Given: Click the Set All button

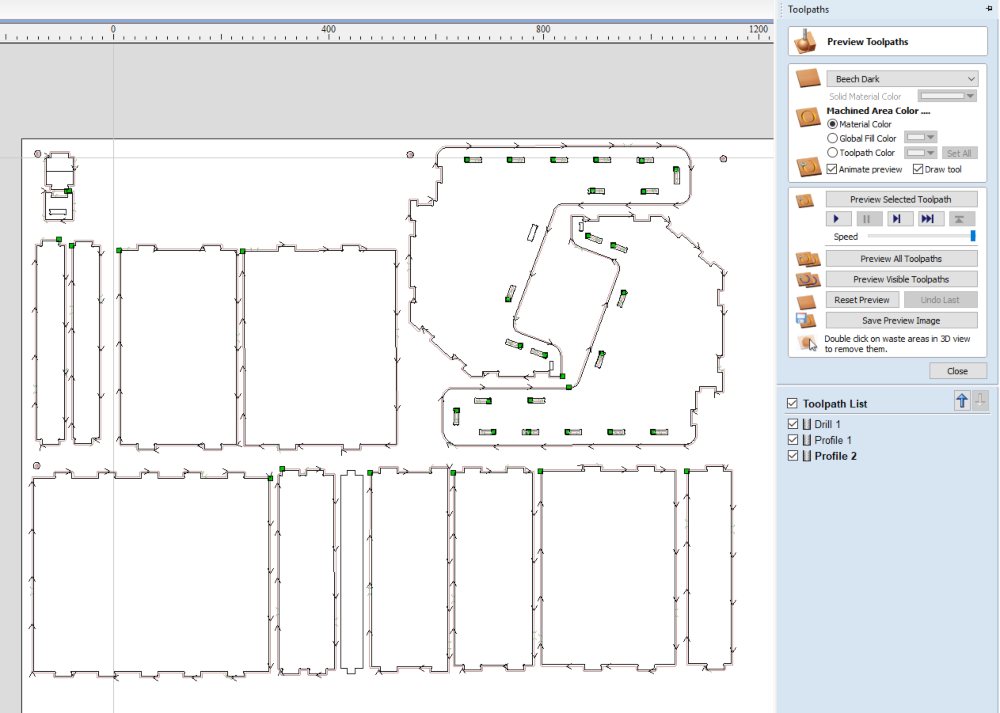Looking at the screenshot, I should pyautogui.click(x=959, y=153).
